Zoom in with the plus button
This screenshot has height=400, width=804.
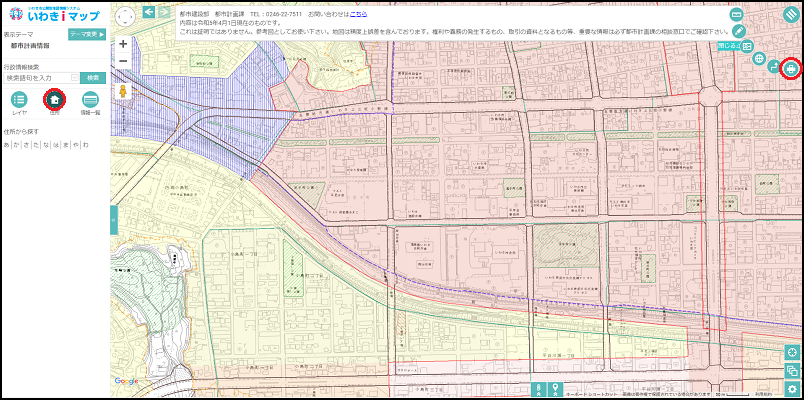click(x=123, y=44)
